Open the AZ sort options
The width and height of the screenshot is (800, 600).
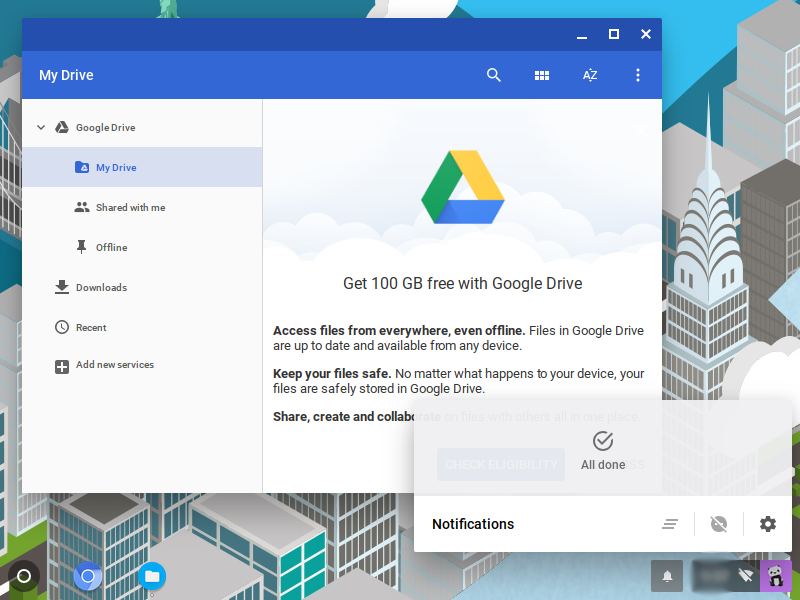pos(590,75)
